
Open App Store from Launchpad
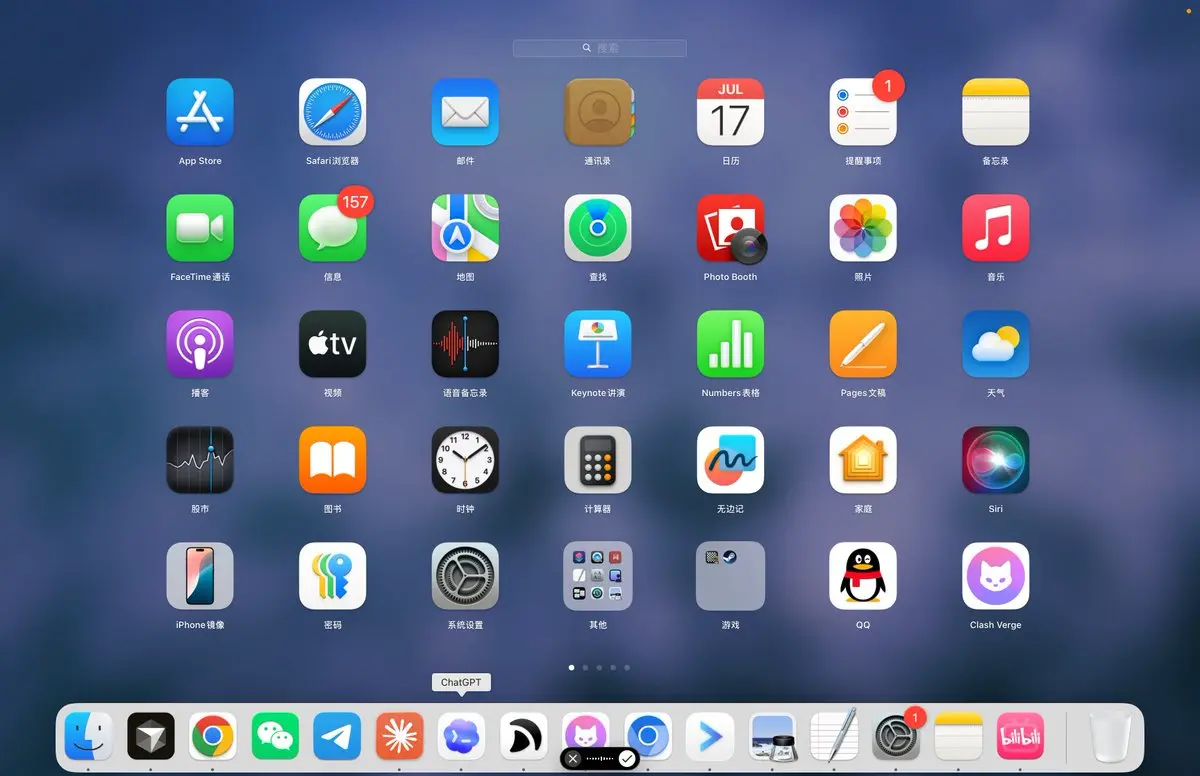pyautogui.click(x=200, y=112)
